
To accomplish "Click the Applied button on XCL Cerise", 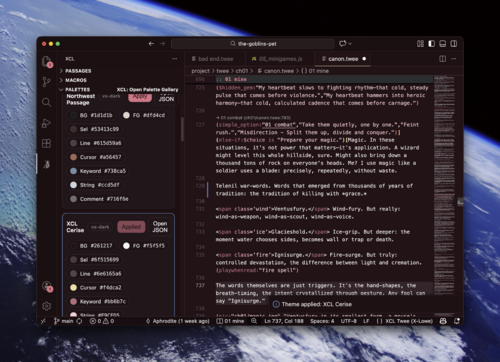I will click(131, 227).
